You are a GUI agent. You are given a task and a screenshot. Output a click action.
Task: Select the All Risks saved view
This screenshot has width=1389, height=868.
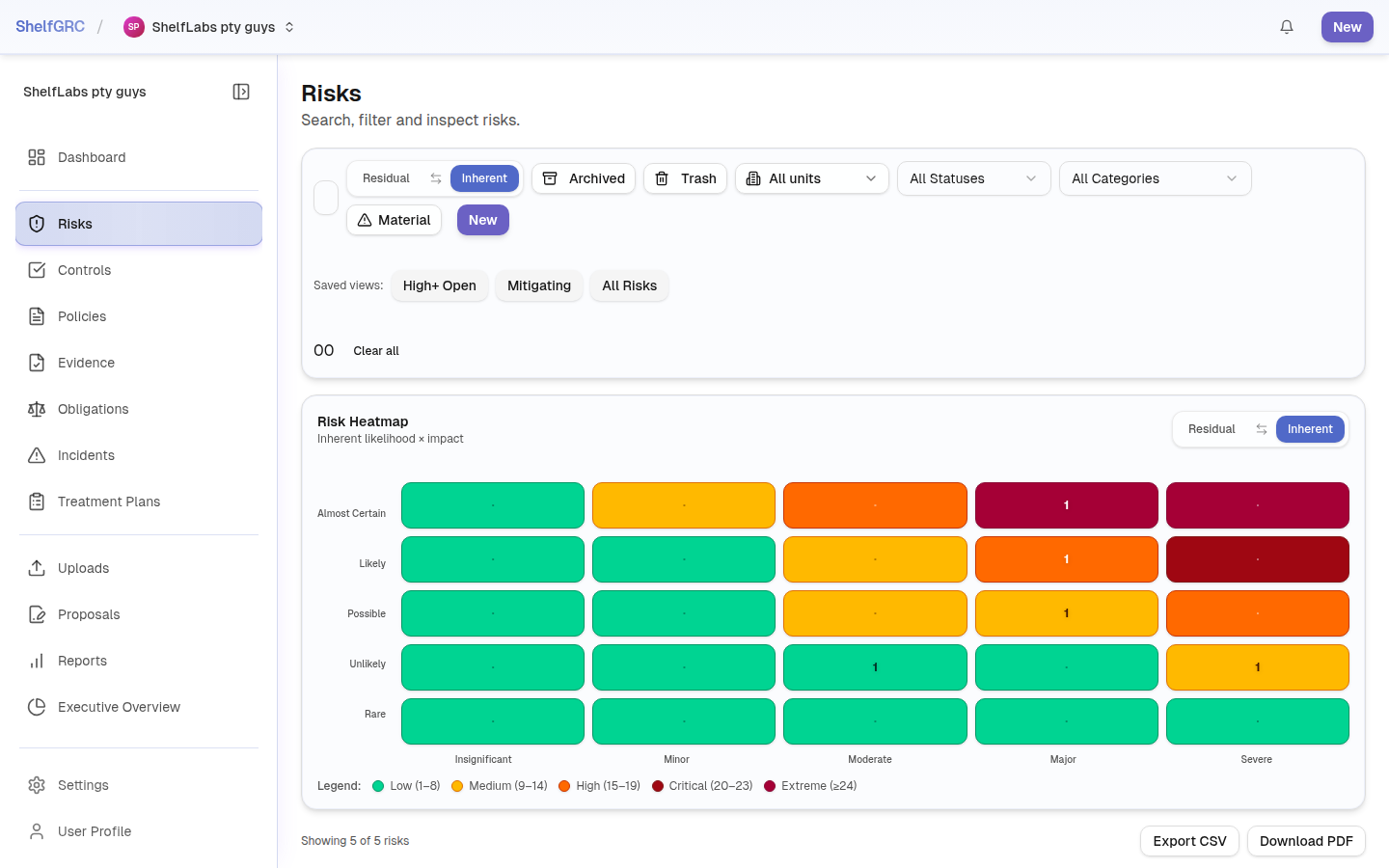[x=629, y=285]
